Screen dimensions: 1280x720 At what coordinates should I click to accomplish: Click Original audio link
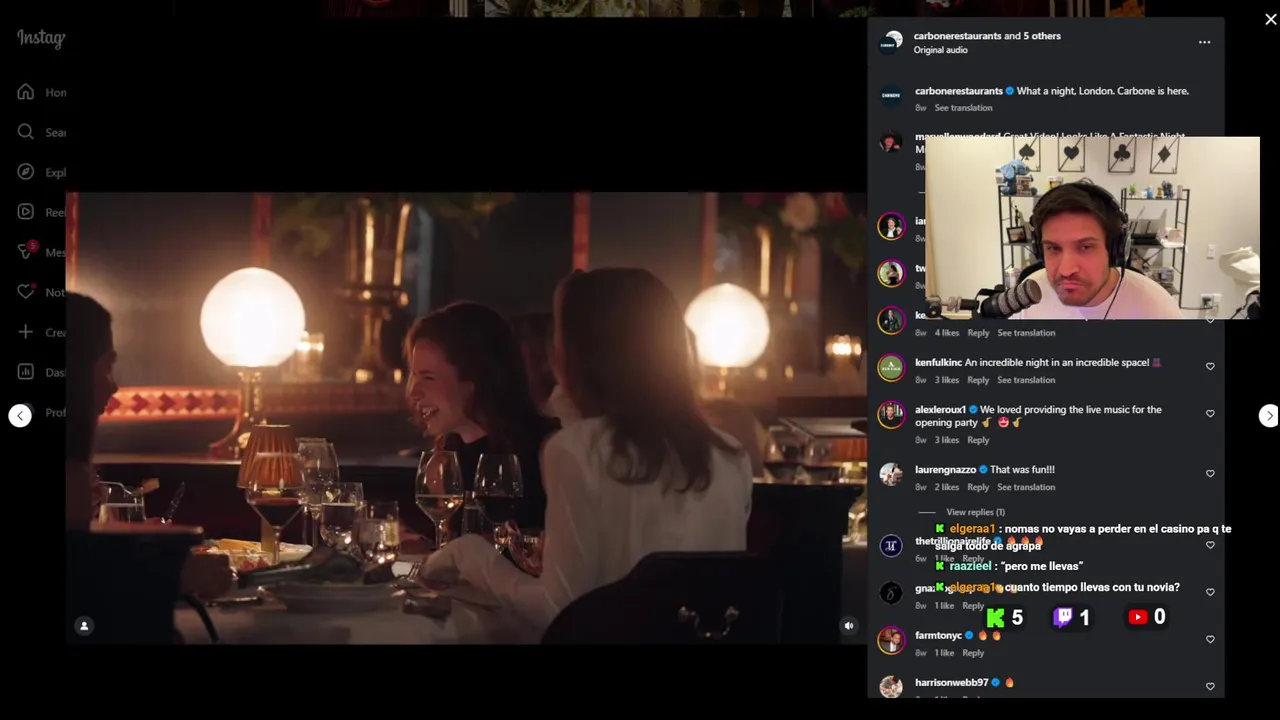click(940, 50)
